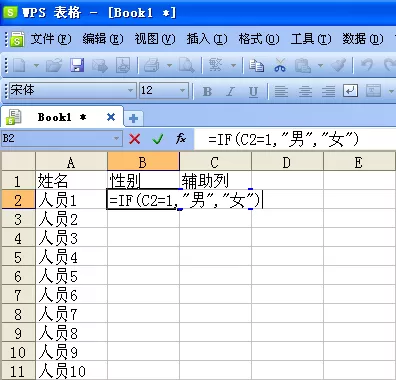Align text right

[328, 91]
